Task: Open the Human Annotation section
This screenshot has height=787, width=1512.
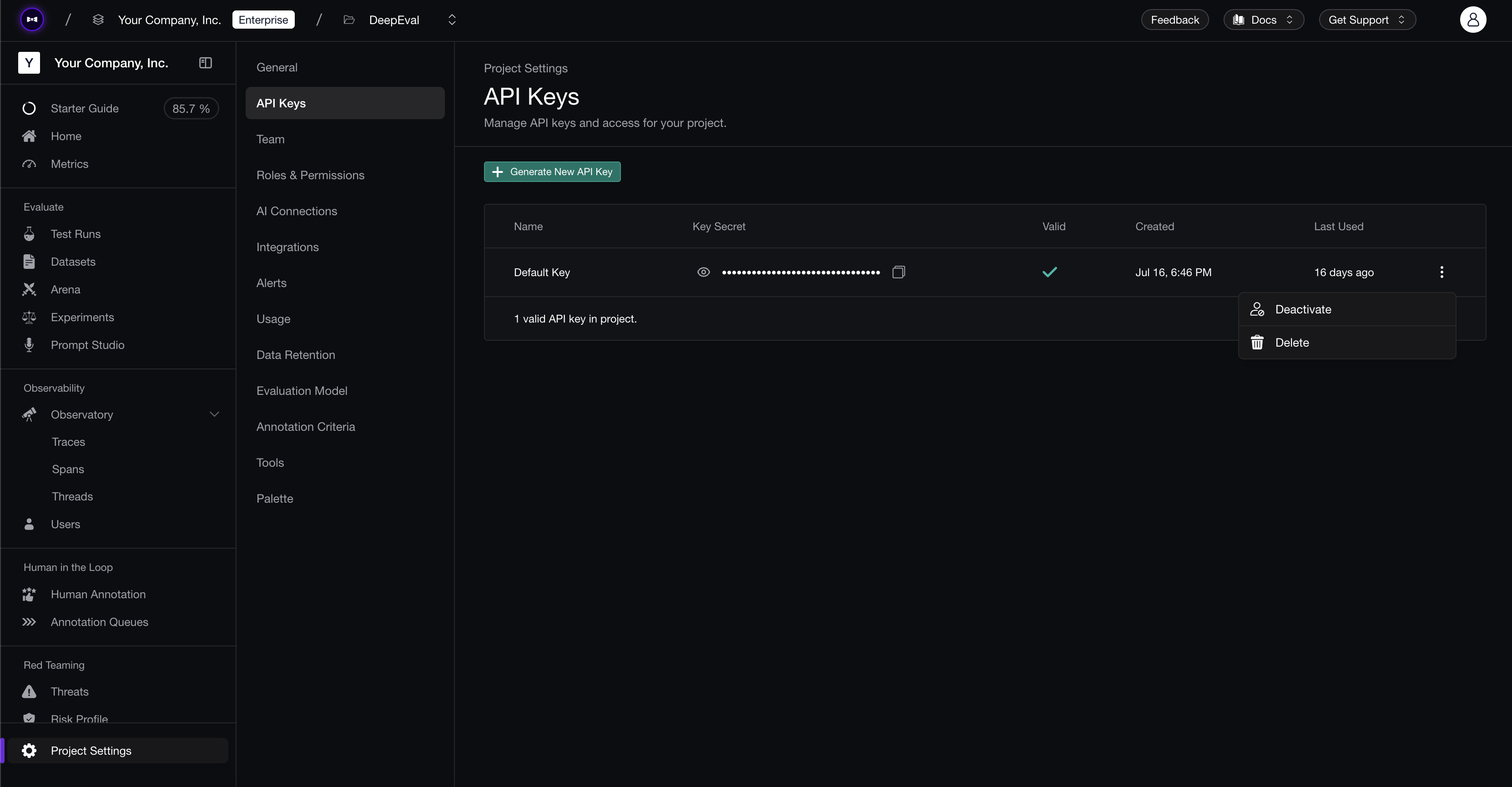Action: (x=98, y=595)
